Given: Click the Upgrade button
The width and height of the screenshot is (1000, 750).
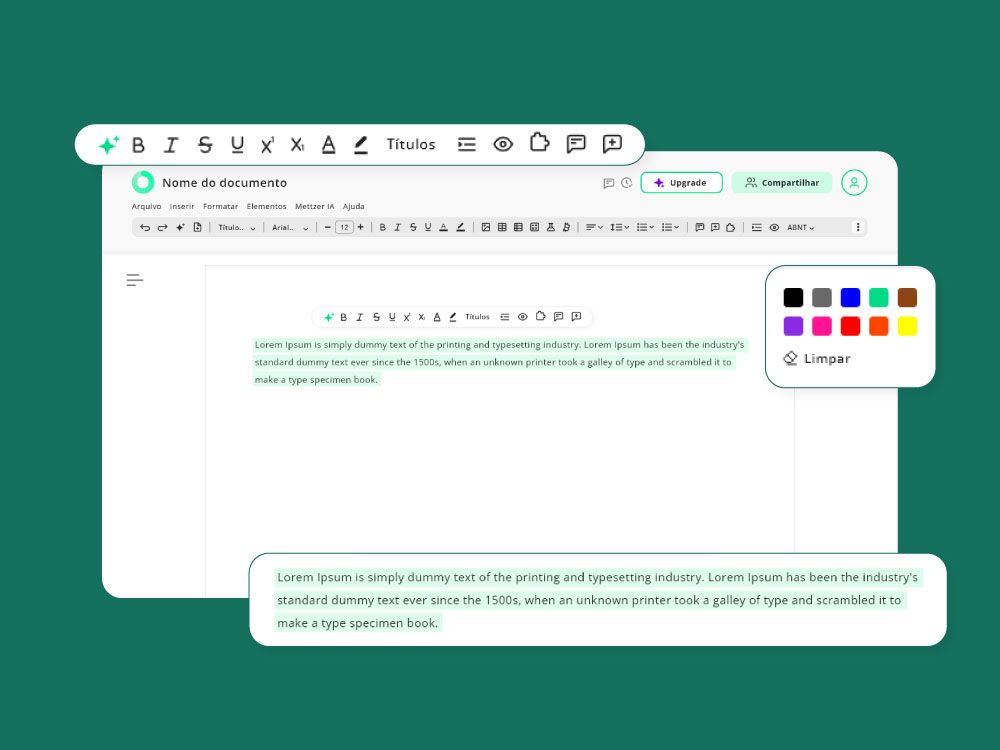Looking at the screenshot, I should click(x=681, y=183).
